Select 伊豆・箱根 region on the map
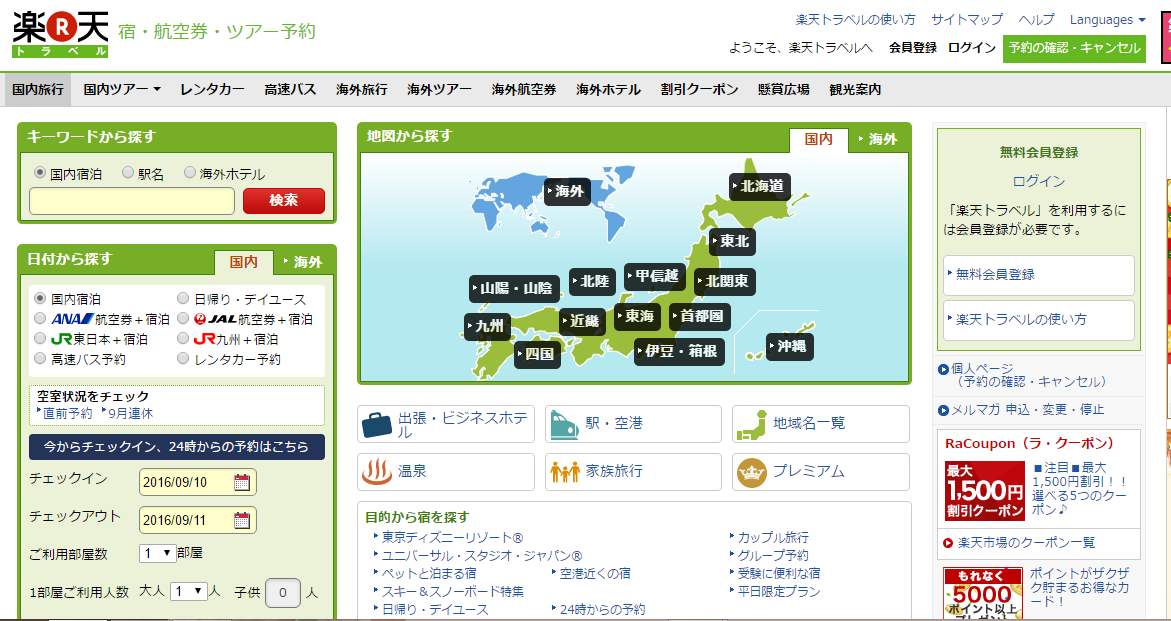The image size is (1171, 621). point(679,351)
